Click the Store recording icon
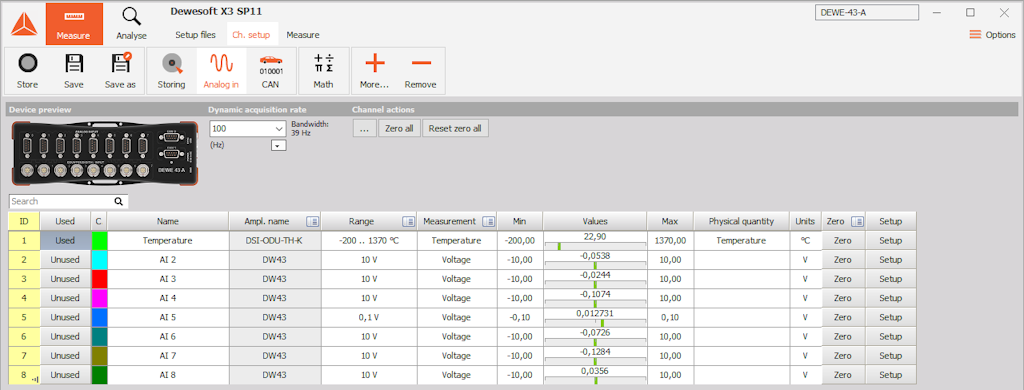This screenshot has height=390, width=1024. coord(27,71)
